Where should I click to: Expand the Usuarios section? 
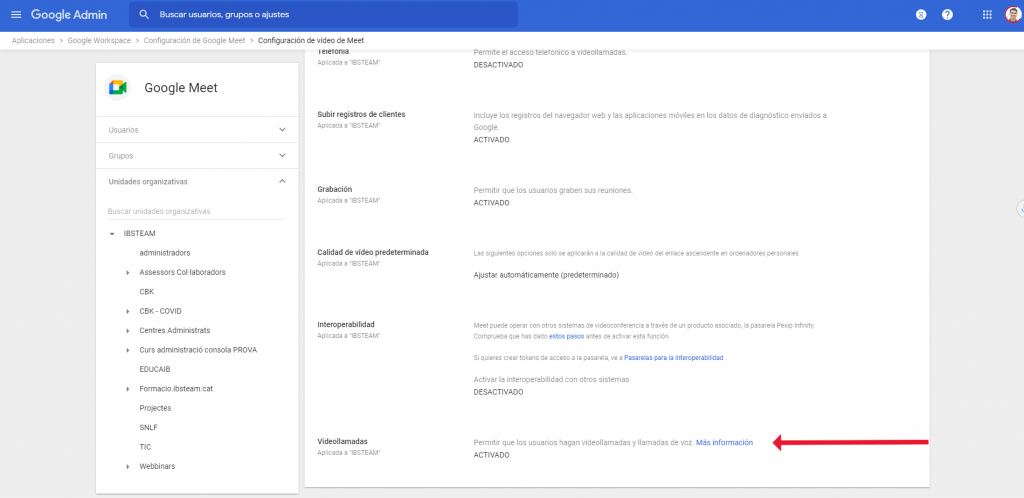tap(282, 130)
